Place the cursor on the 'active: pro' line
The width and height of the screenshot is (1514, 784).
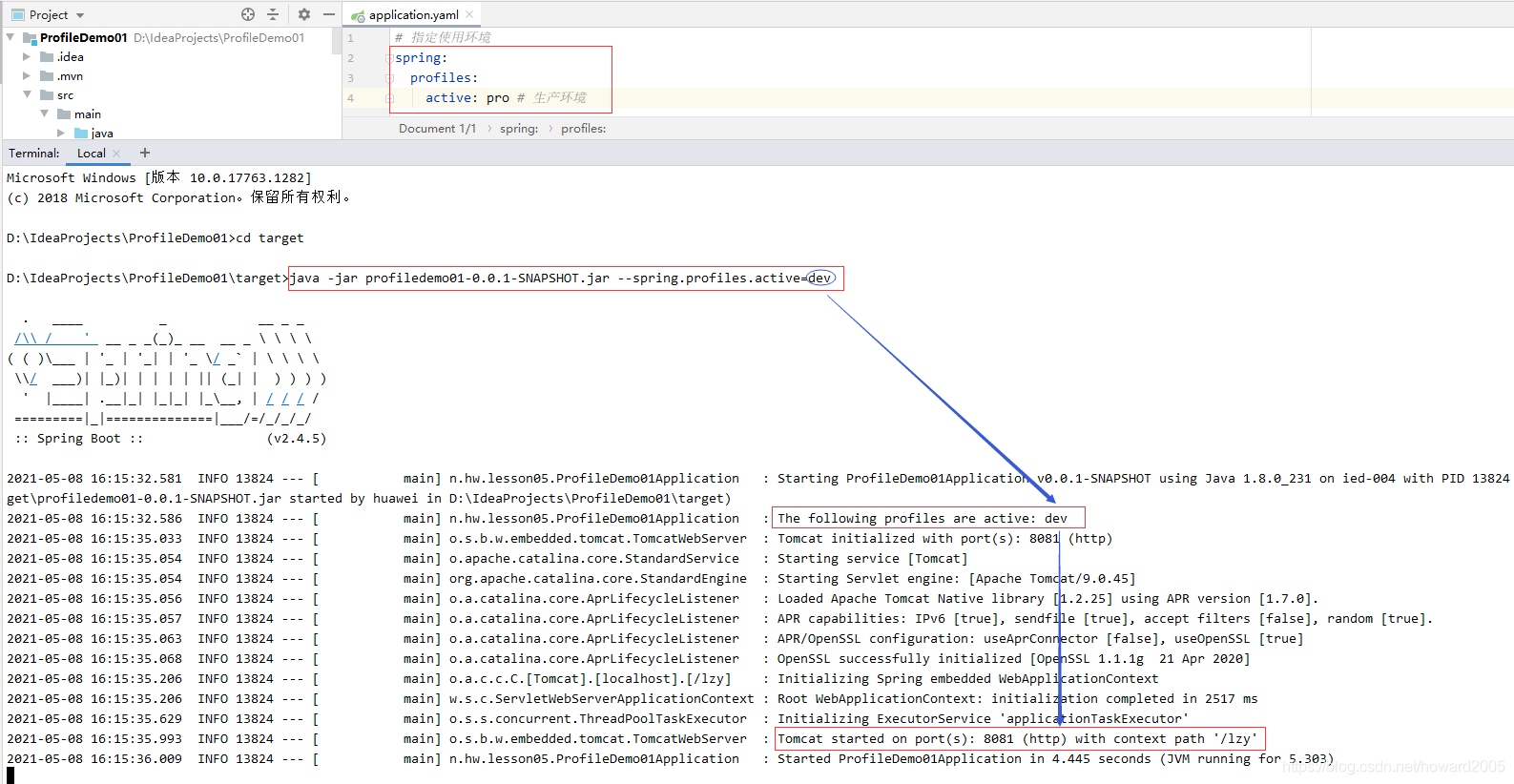point(506,97)
